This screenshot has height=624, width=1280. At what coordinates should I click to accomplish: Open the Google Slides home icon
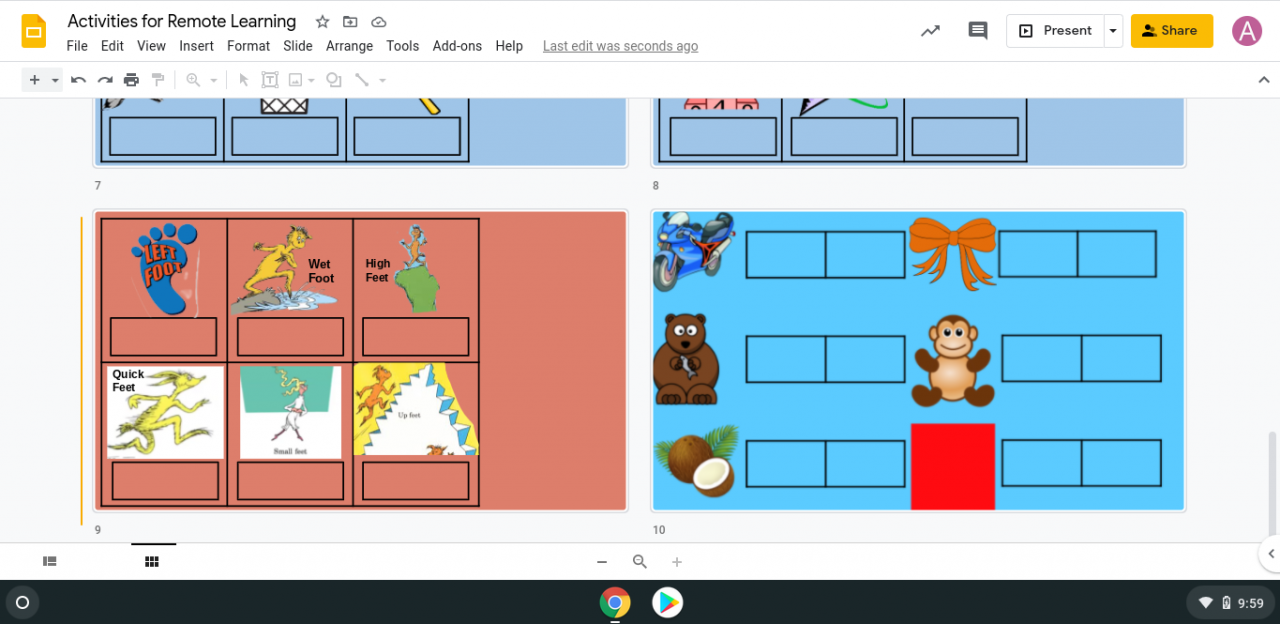[34, 32]
